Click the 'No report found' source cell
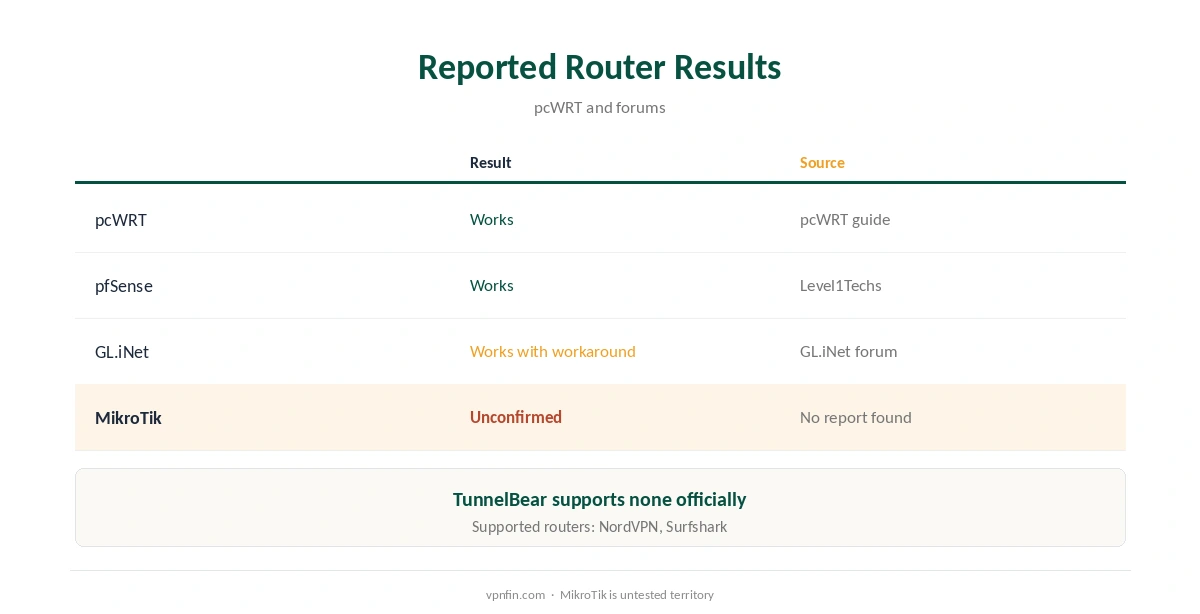 click(x=856, y=417)
